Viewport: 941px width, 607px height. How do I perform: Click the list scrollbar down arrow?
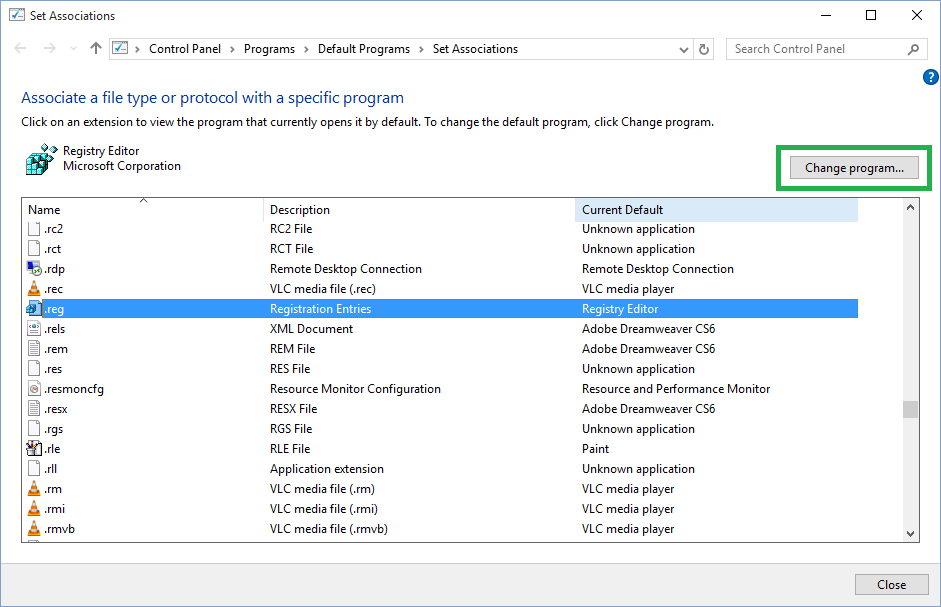pyautogui.click(x=910, y=533)
